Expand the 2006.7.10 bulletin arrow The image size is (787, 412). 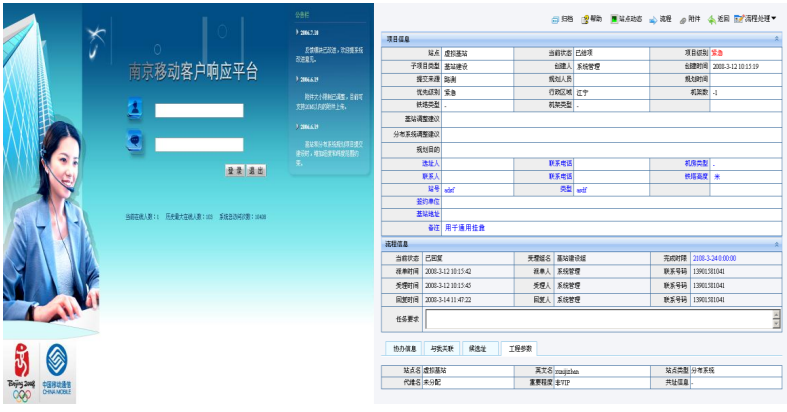(297, 32)
